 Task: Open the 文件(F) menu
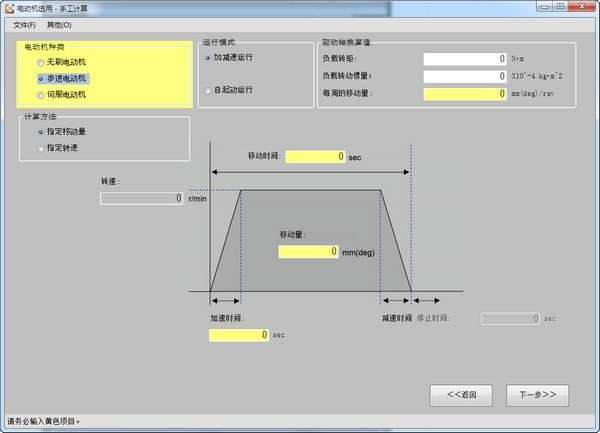24,25
